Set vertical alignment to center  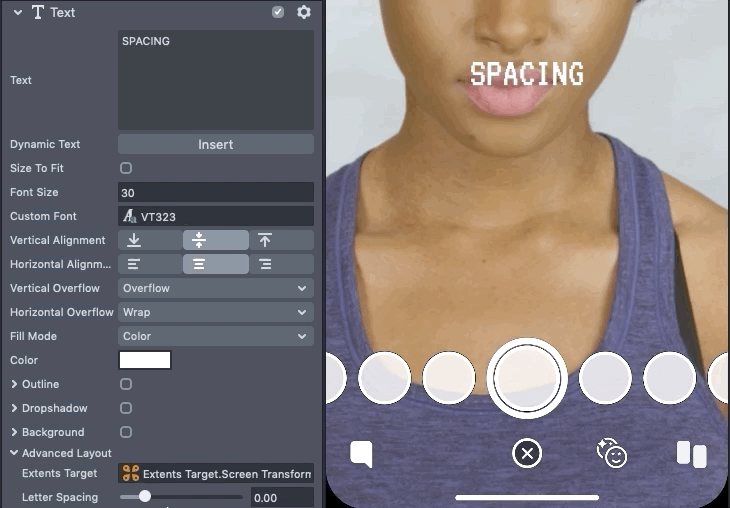[216, 240]
